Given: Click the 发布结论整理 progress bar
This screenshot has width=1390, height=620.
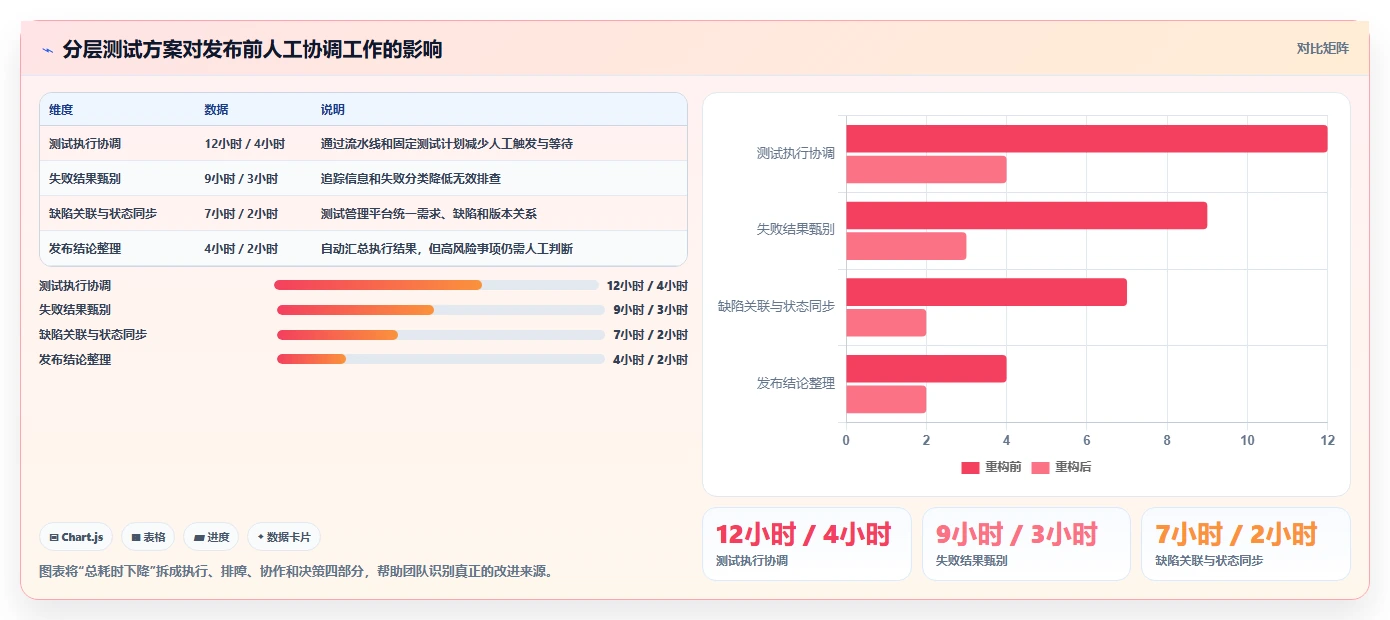Looking at the screenshot, I should pos(441,359).
